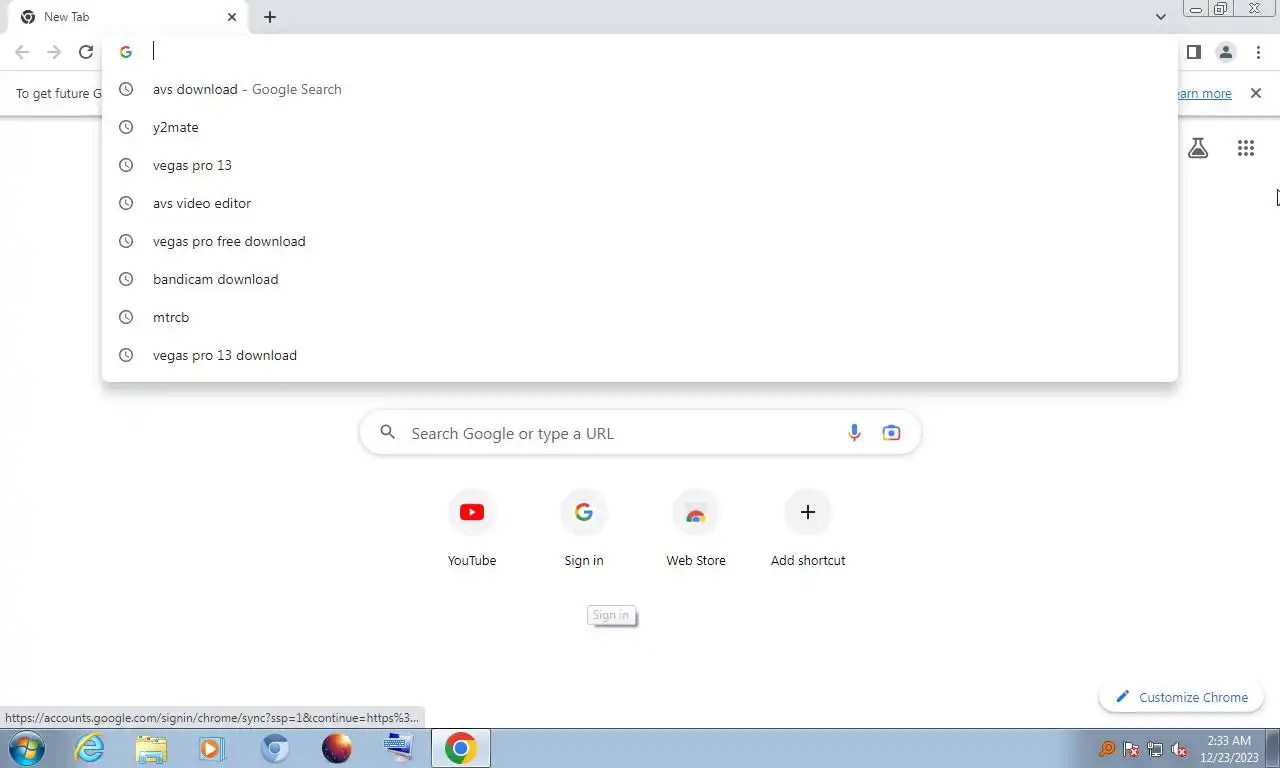Go forward using the forward arrow

pyautogui.click(x=54, y=52)
